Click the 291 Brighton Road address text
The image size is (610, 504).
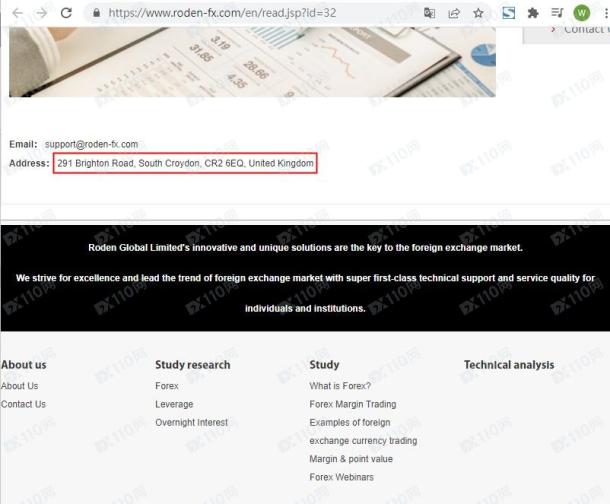[185, 163]
